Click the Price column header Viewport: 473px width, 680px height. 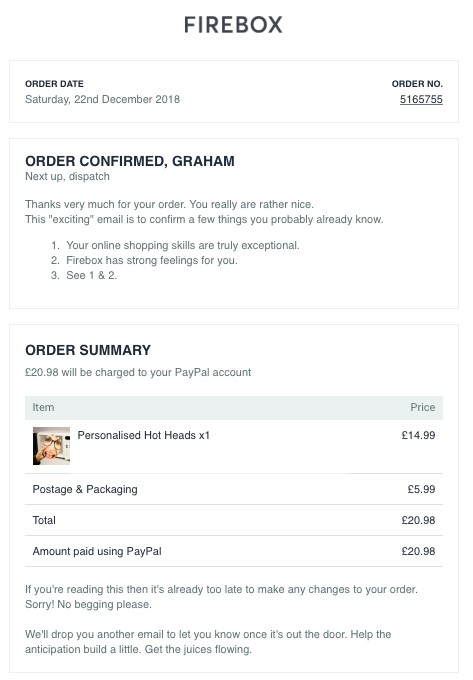coord(423,407)
